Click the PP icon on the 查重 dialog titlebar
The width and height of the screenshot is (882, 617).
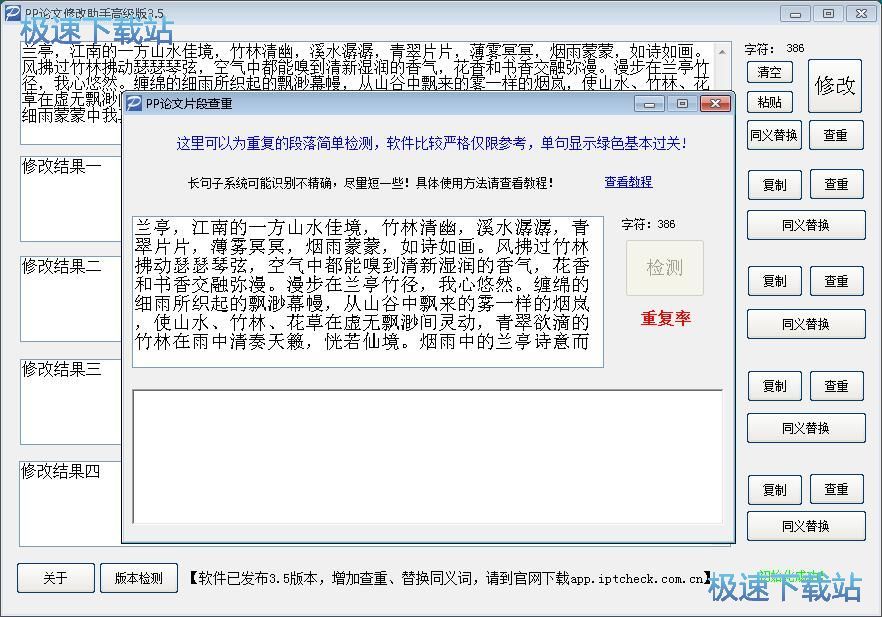[135, 104]
